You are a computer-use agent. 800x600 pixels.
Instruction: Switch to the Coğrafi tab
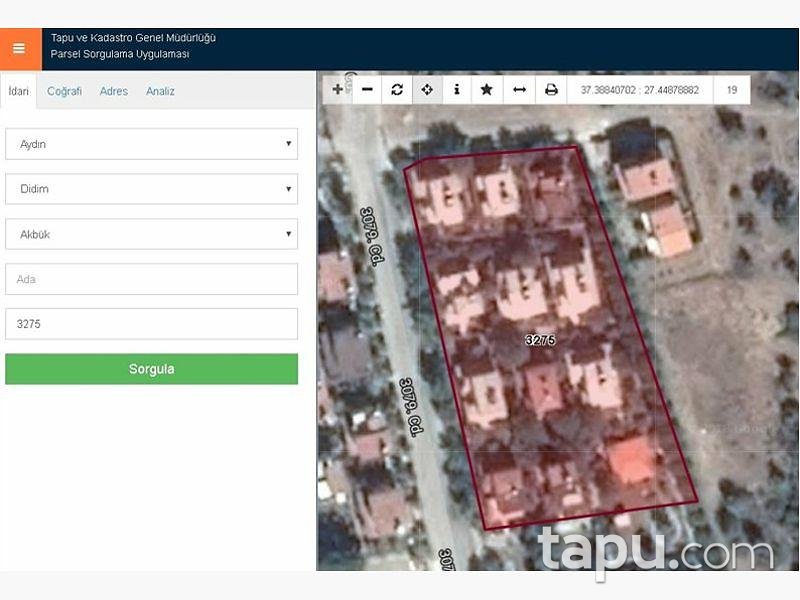65,91
